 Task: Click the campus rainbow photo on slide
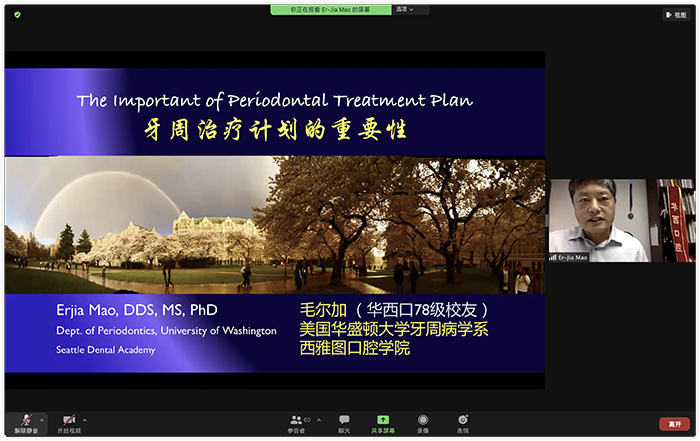[275, 225]
